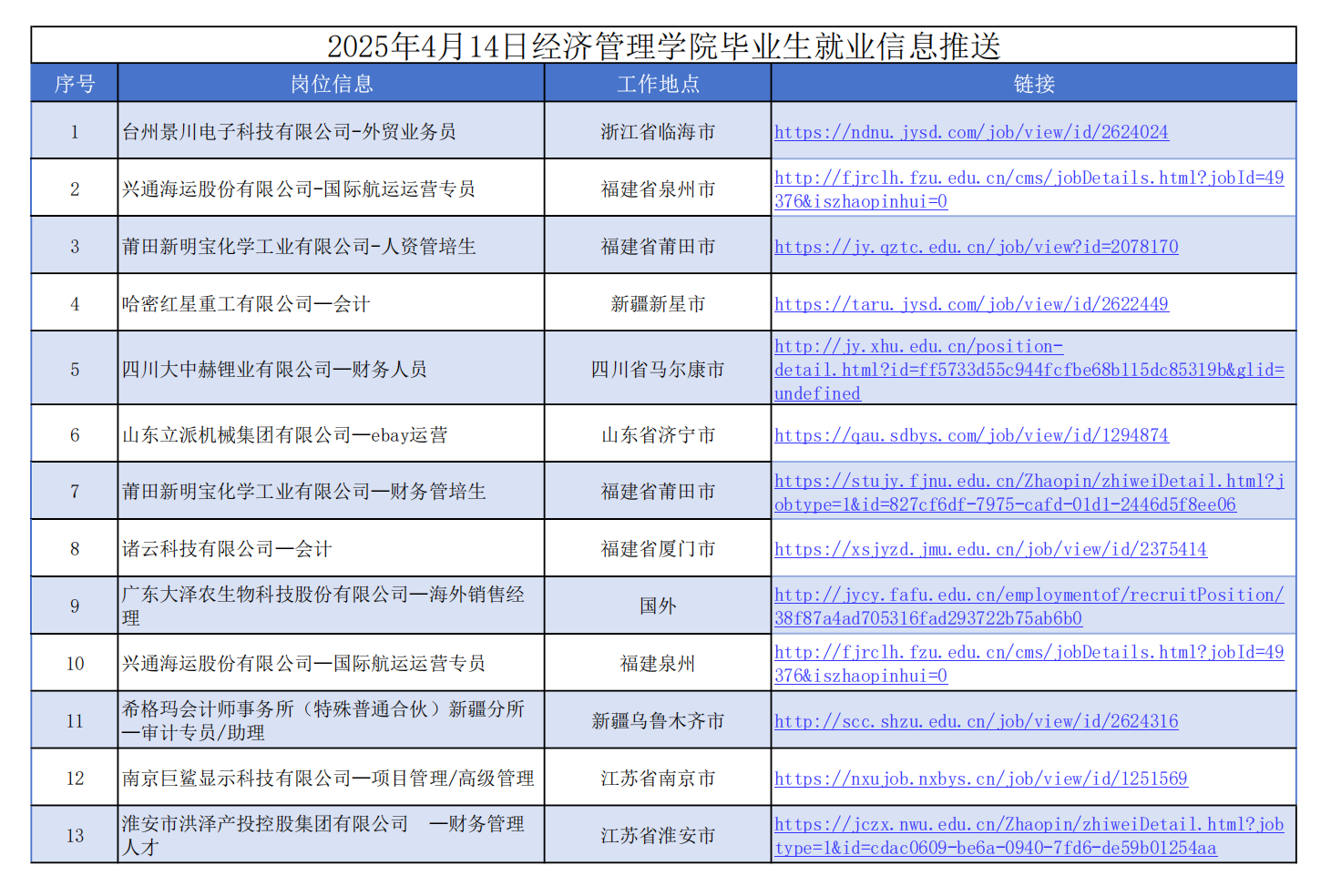The image size is (1331, 896).
Task: Select the 岗位信息 column header
Action: click(x=332, y=84)
